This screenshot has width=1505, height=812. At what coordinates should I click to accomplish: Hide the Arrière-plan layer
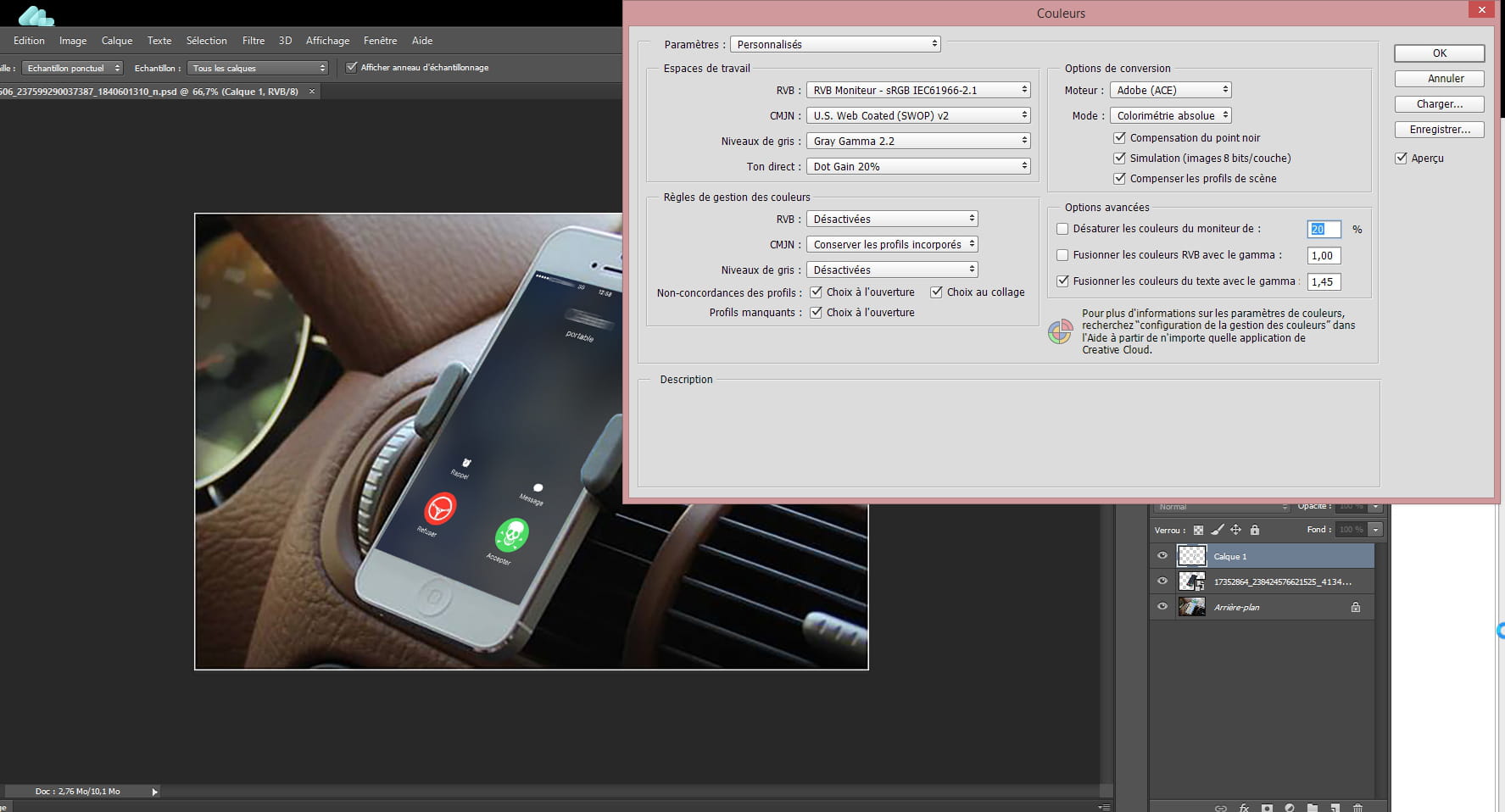tap(1162, 607)
